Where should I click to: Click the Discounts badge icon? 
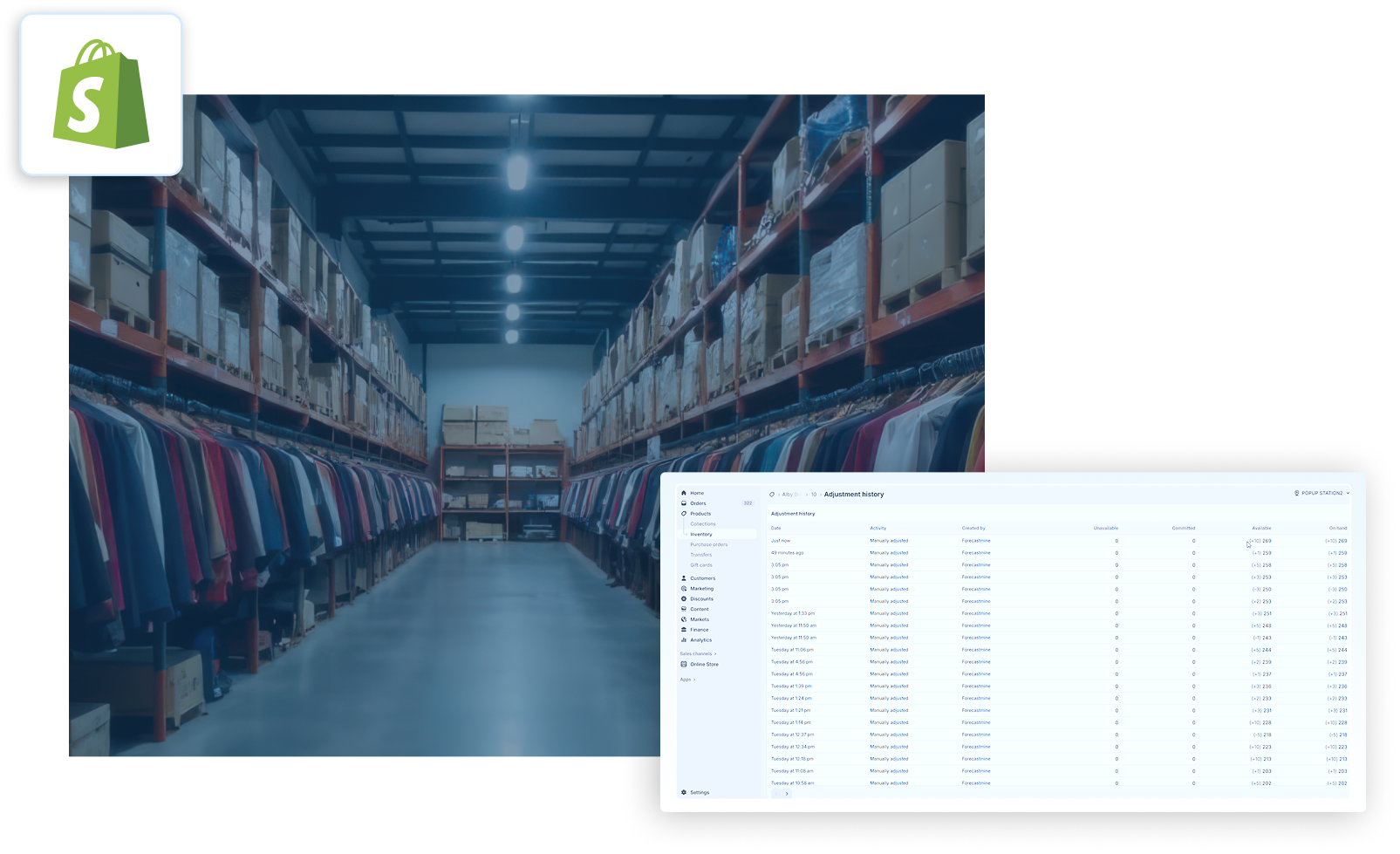tap(684, 599)
